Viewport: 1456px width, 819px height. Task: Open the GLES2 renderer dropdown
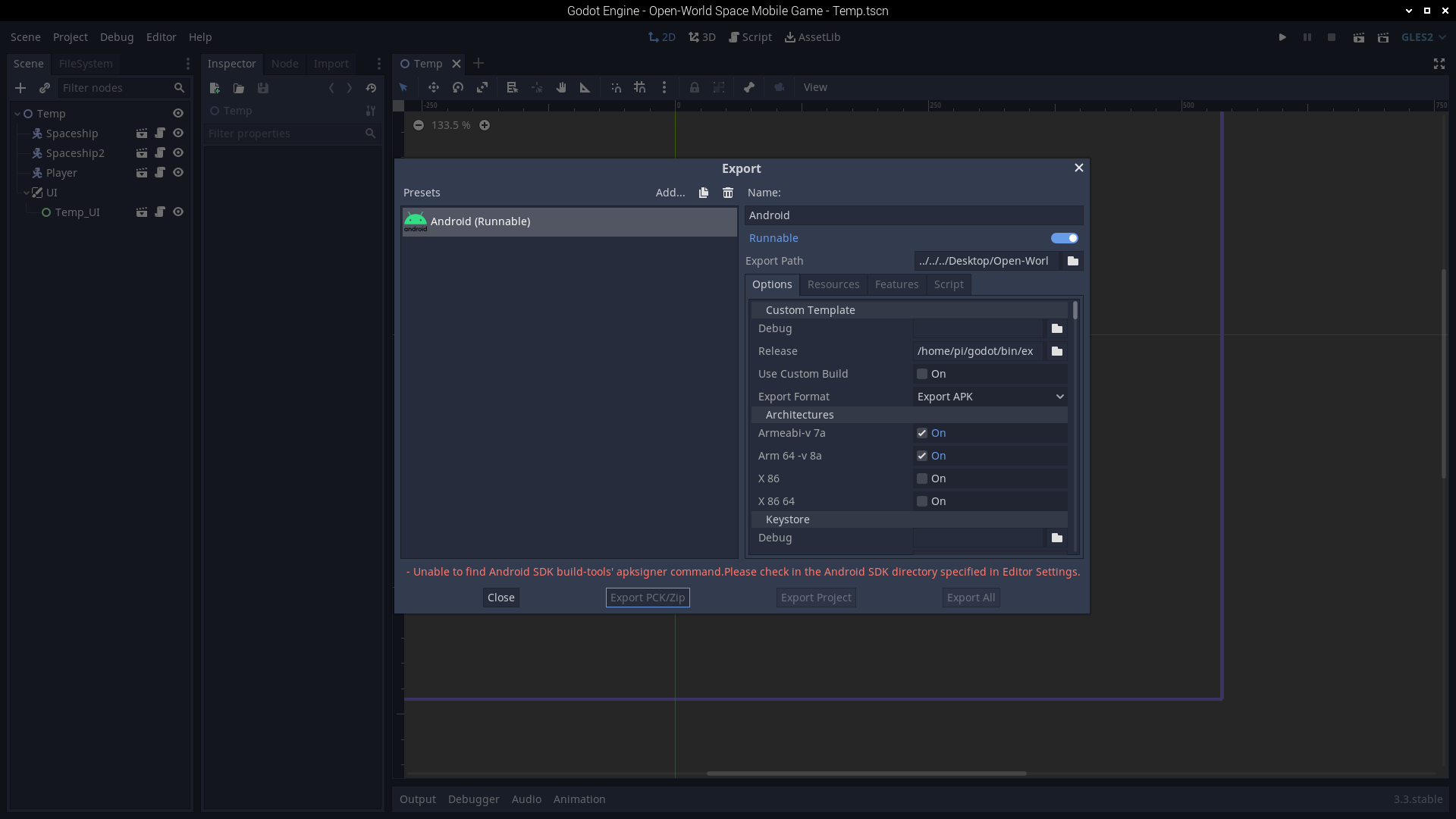click(x=1423, y=36)
